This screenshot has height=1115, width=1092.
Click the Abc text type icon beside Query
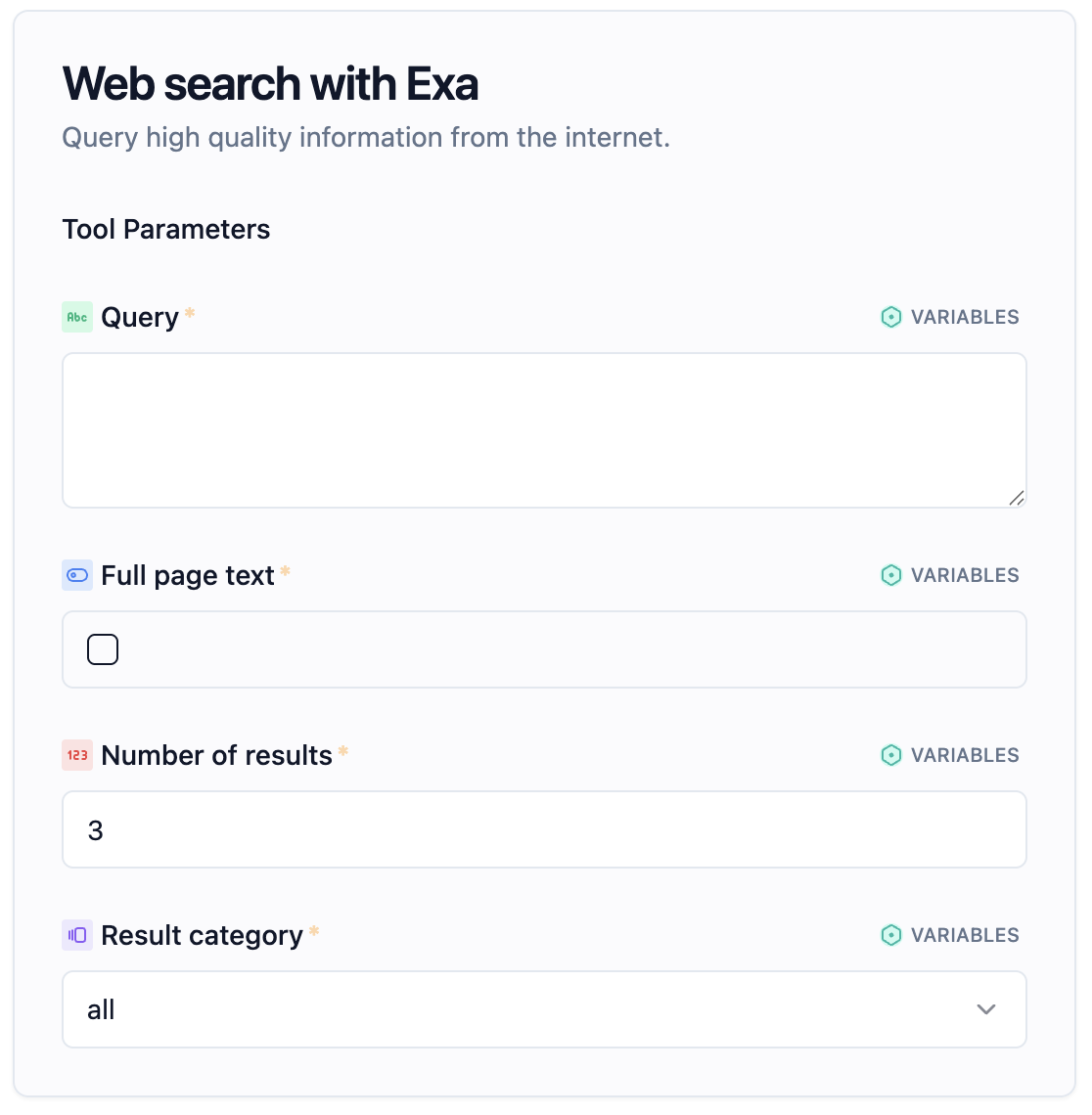(77, 317)
